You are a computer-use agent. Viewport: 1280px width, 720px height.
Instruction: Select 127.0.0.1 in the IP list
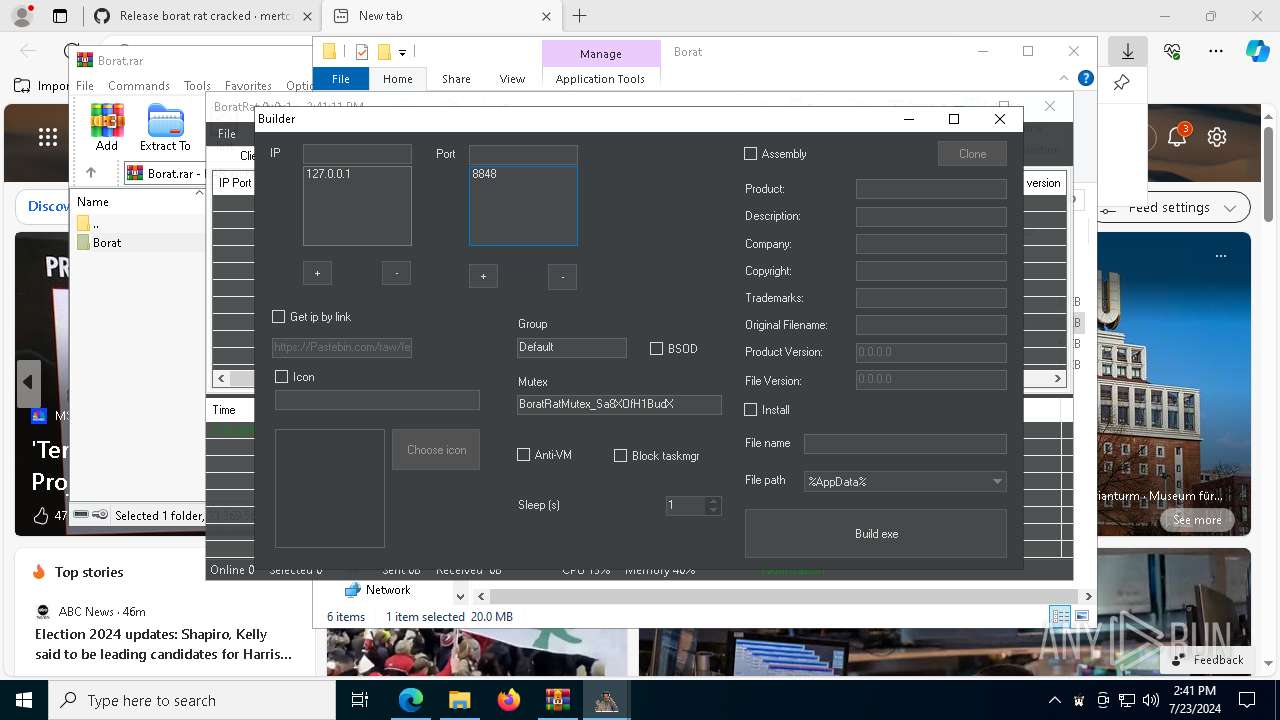point(328,174)
